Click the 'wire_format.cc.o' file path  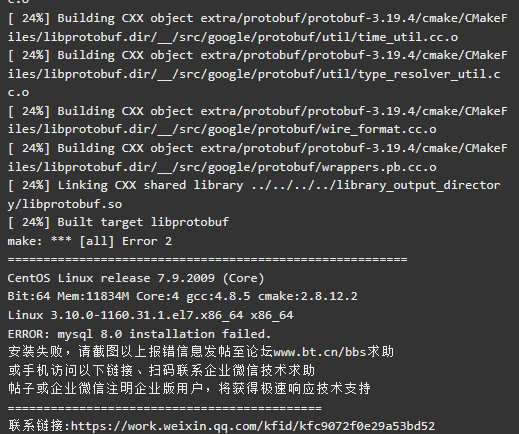tap(379, 129)
